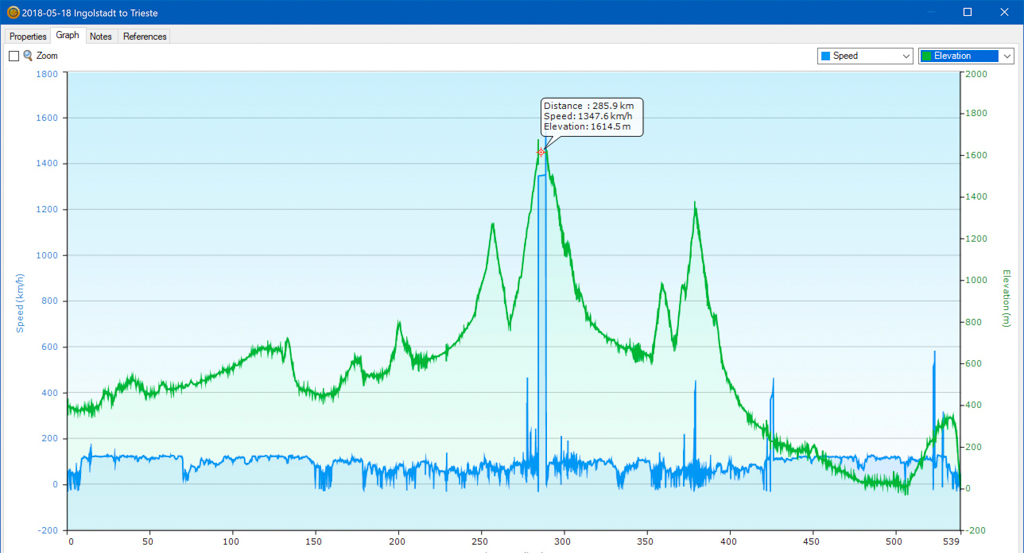Click the window title text
1024x553 pixels.
click(89, 12)
